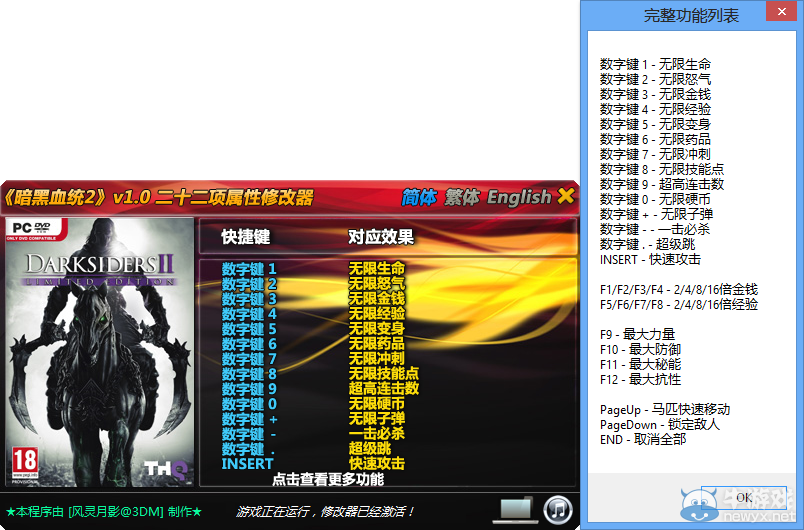Click 点击查看更多功能 link

[x=328, y=479]
